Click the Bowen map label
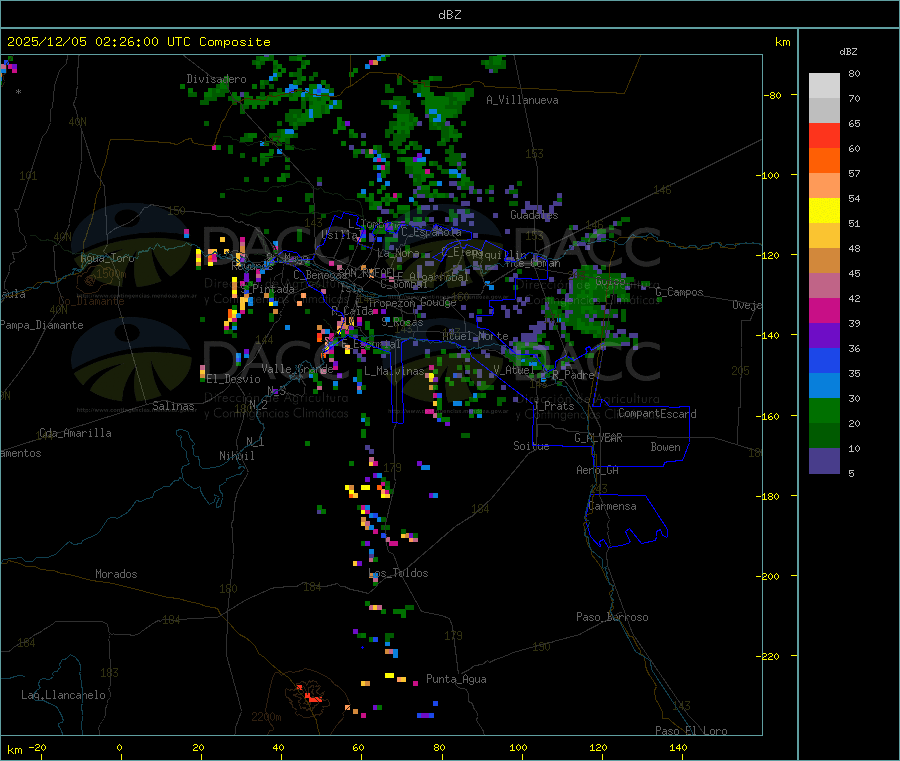The width and height of the screenshot is (900, 761). click(x=665, y=447)
